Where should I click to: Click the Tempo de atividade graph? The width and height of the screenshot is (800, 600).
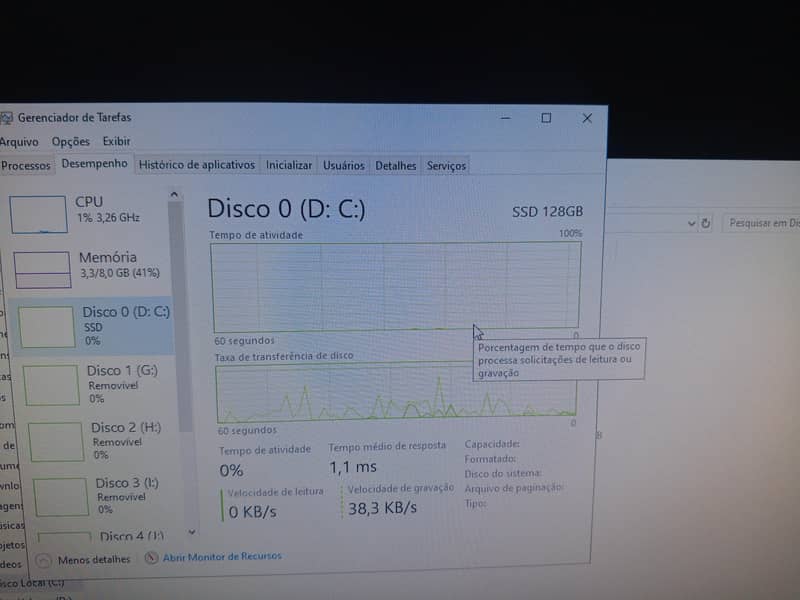pyautogui.click(x=395, y=287)
